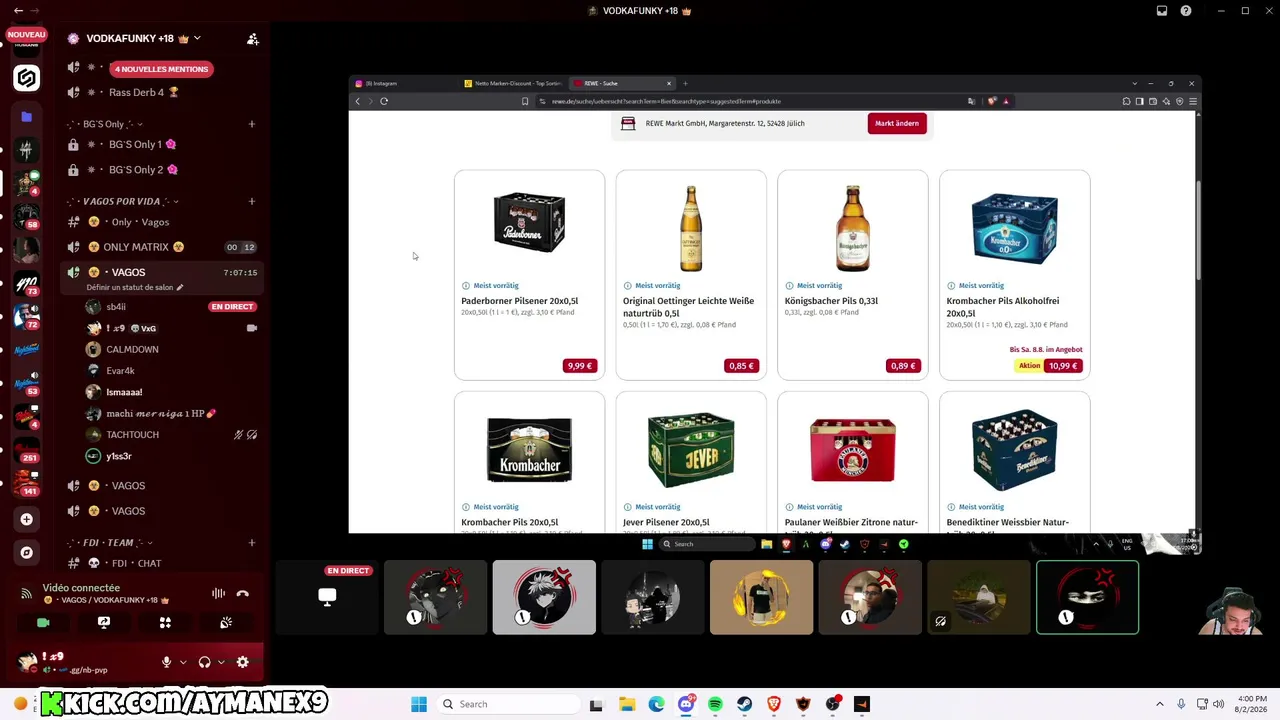1280x720 pixels.
Task: Open Discord user settings gear
Action: click(x=242, y=662)
